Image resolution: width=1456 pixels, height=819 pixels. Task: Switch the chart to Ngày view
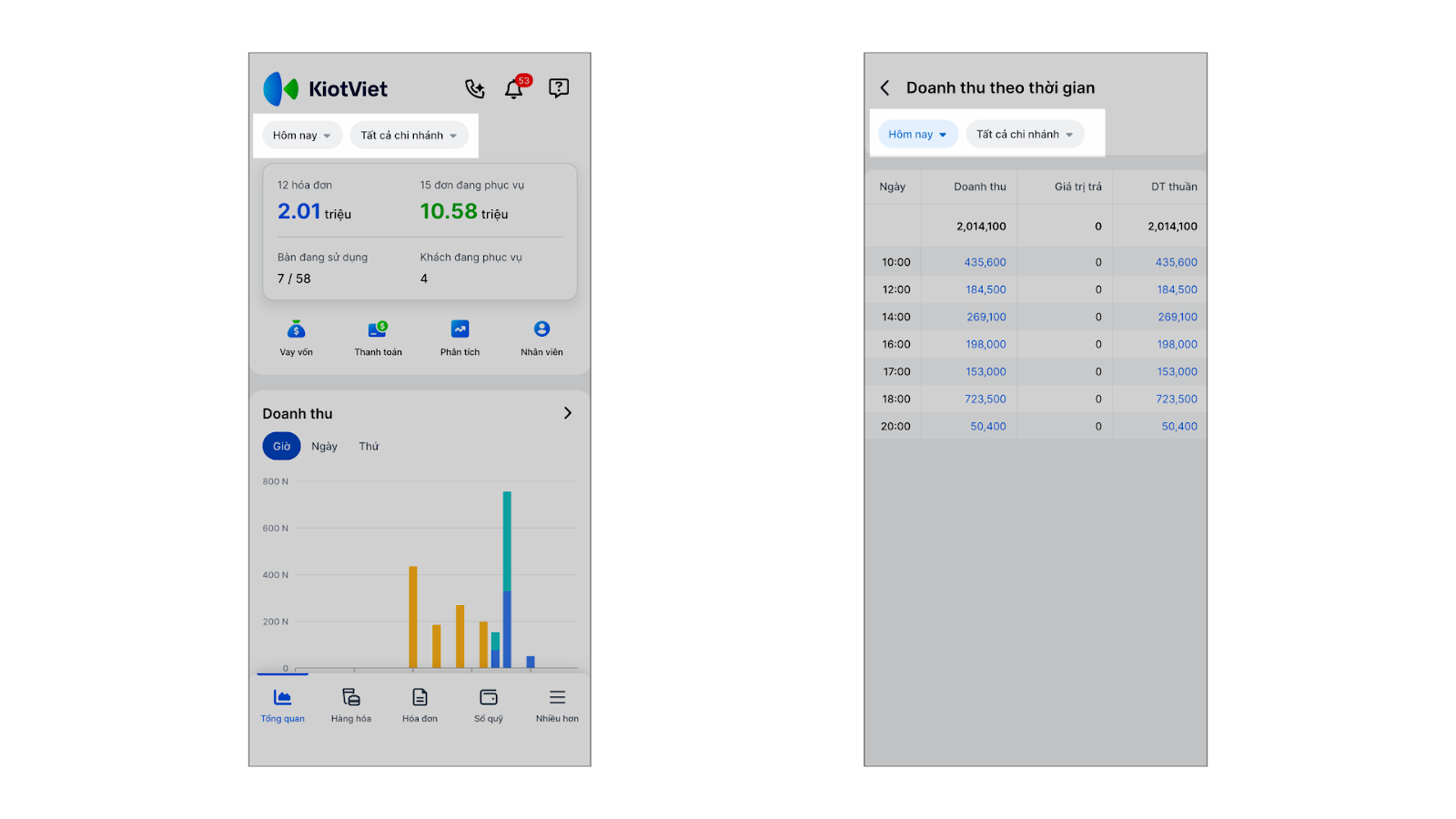324,446
